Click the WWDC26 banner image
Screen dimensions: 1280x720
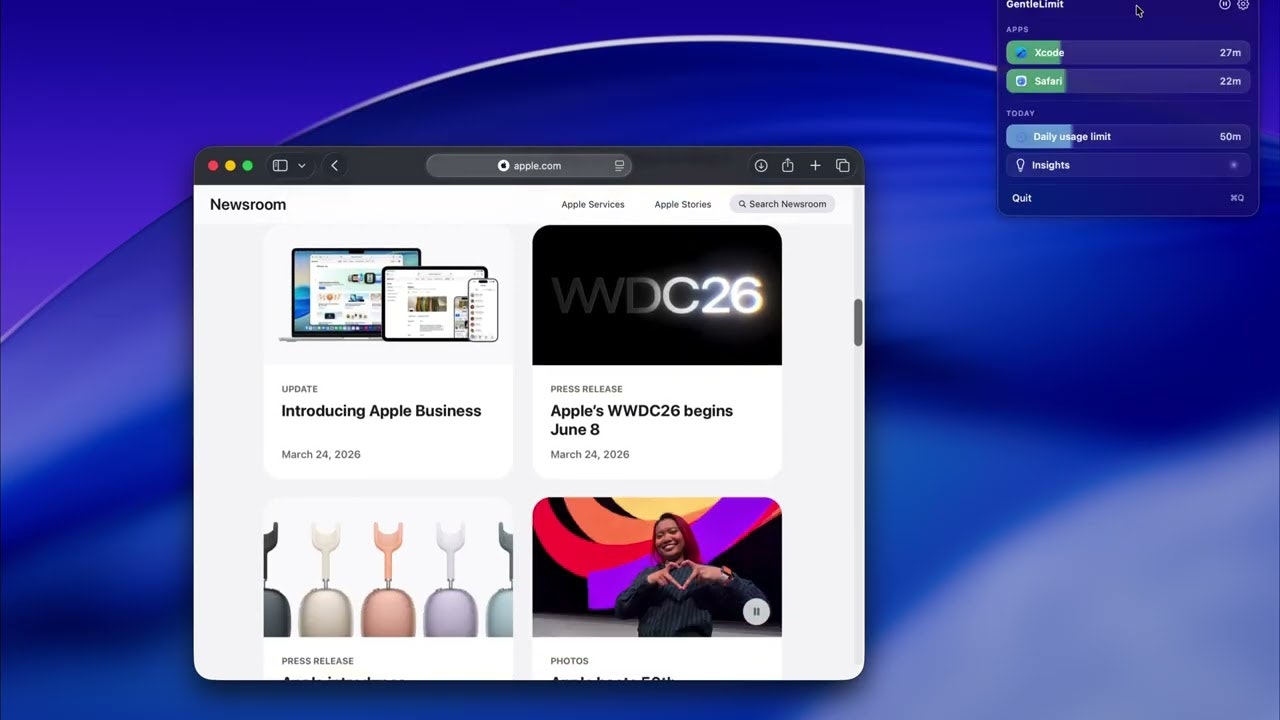tap(657, 295)
